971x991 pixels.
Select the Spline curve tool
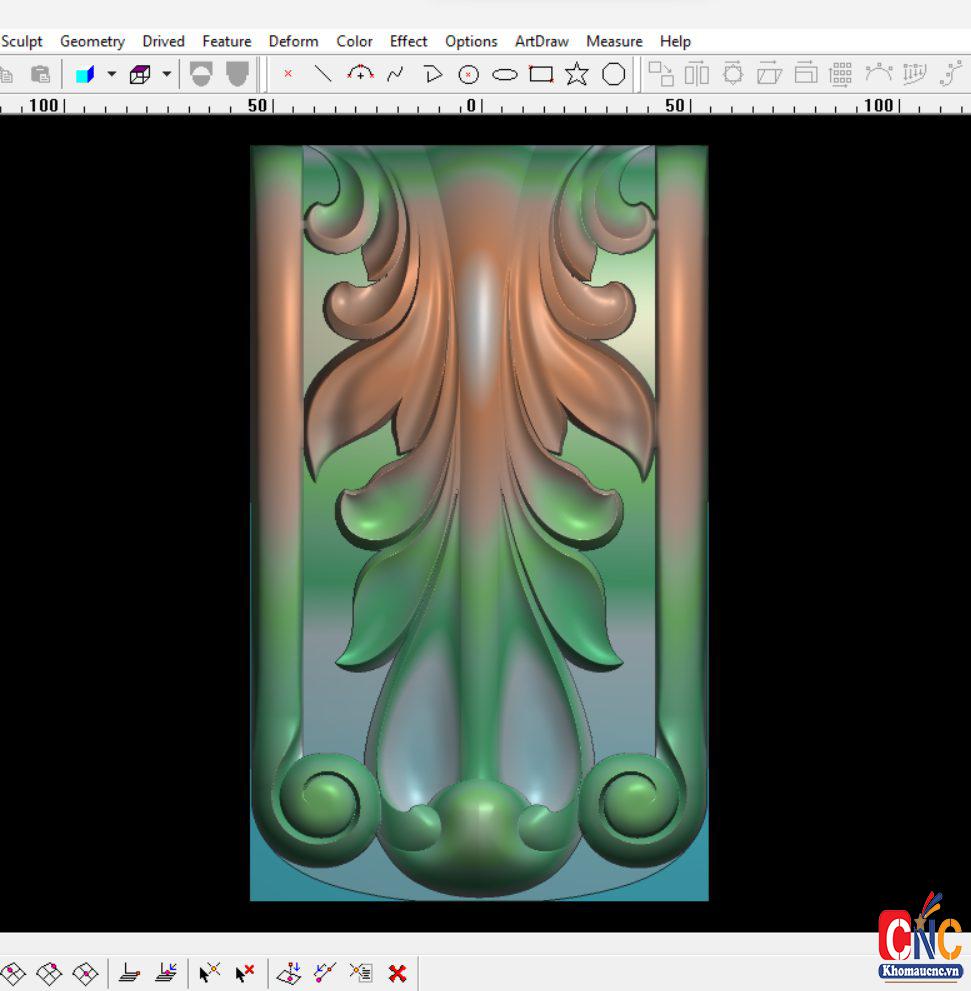pyautogui.click(x=396, y=74)
